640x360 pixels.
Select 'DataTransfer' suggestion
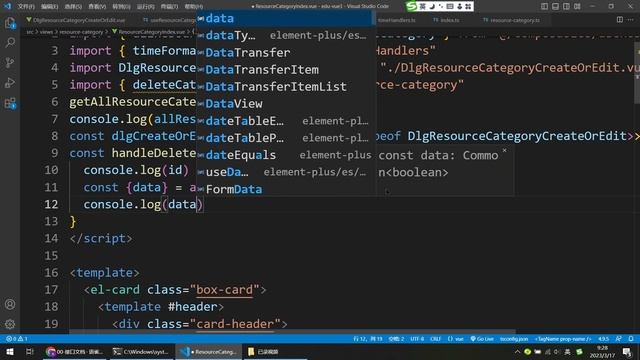point(284,53)
